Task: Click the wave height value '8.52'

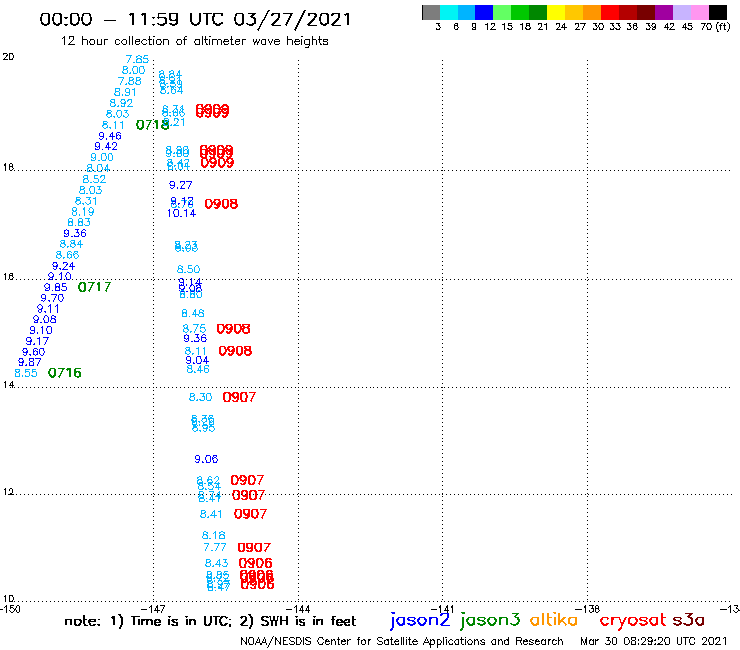Action: pos(94,179)
